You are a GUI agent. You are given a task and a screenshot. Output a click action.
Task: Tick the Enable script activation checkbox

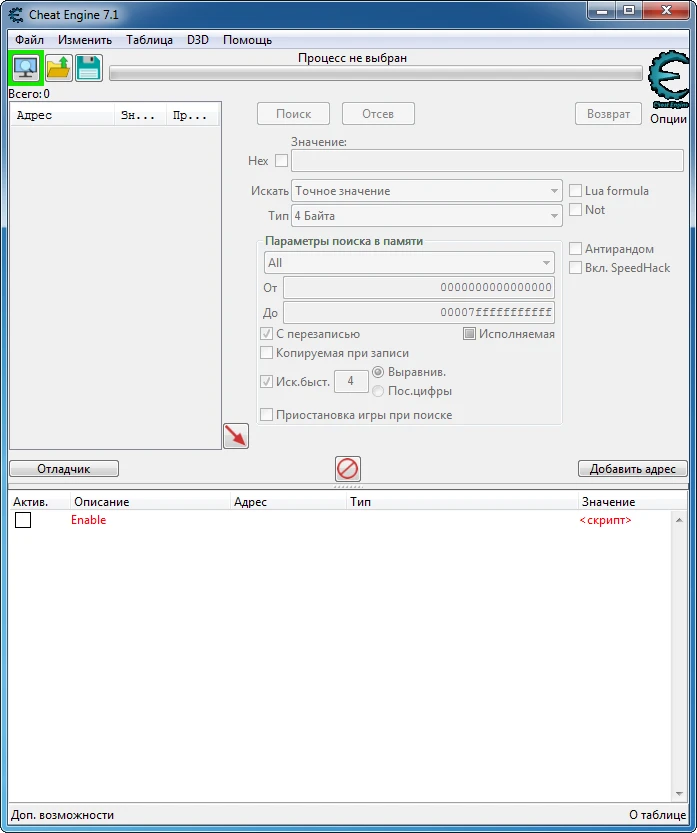tap(23, 520)
